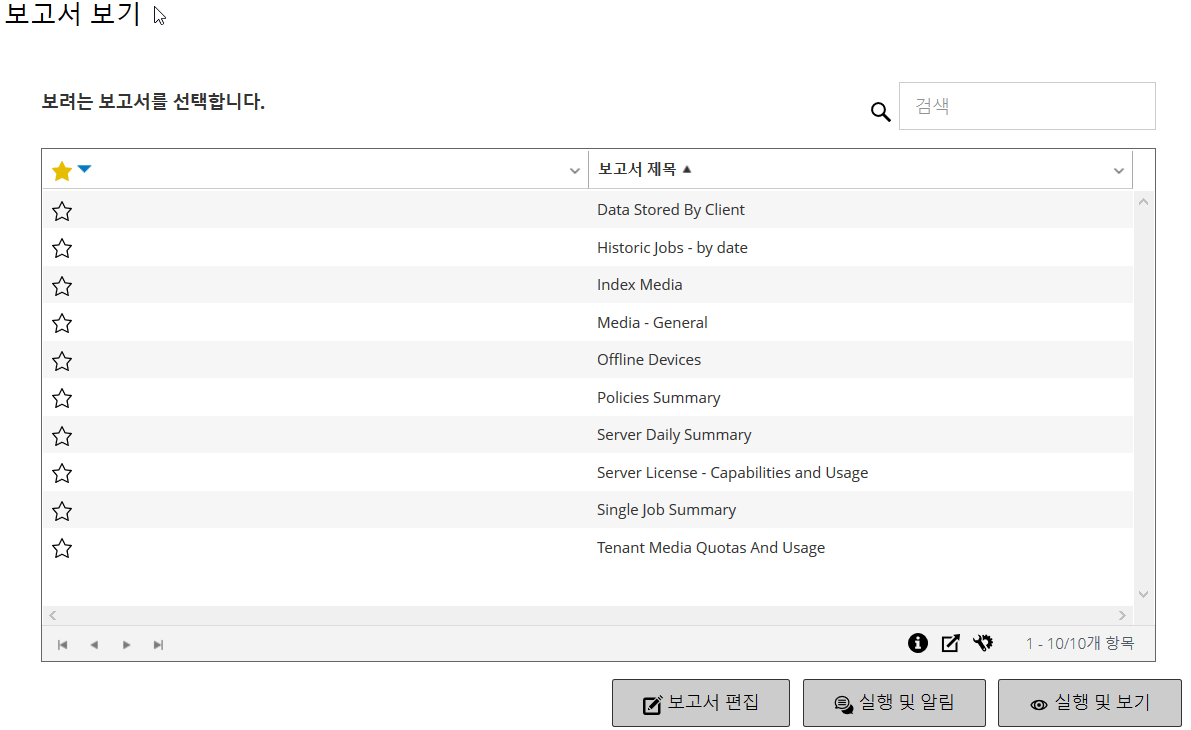
Task: Click the info icon in grid footer
Action: tap(918, 643)
